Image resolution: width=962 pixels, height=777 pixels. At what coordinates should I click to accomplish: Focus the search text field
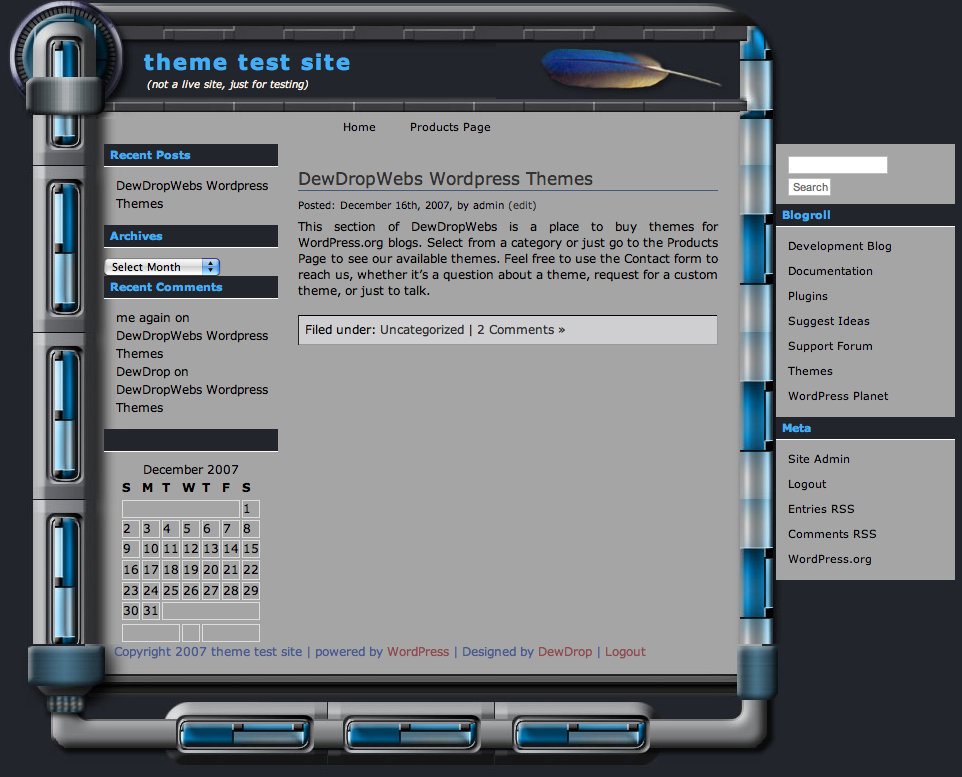coord(837,165)
